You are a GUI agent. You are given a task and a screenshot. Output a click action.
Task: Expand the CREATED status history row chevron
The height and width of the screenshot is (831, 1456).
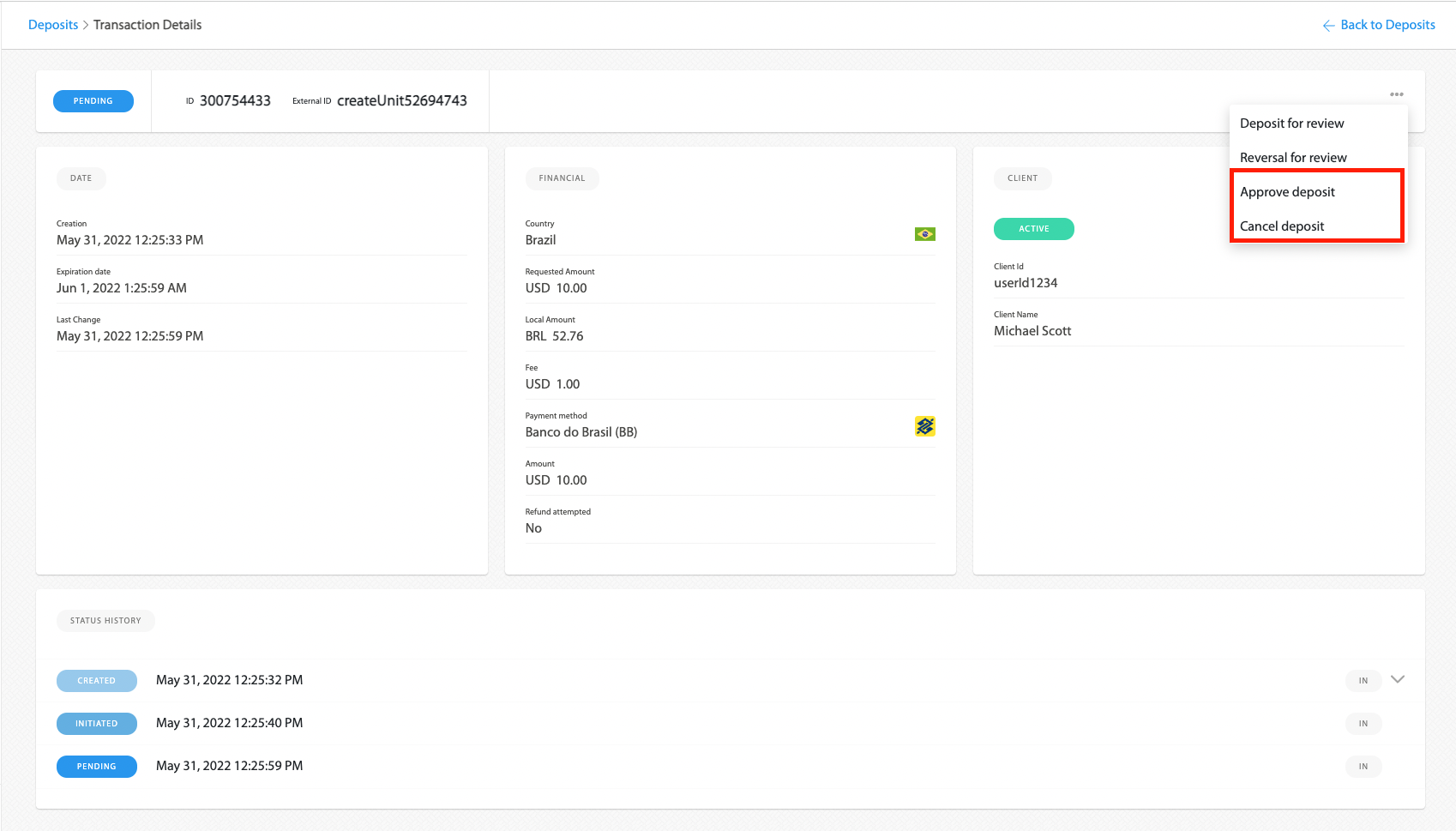tap(1397, 679)
